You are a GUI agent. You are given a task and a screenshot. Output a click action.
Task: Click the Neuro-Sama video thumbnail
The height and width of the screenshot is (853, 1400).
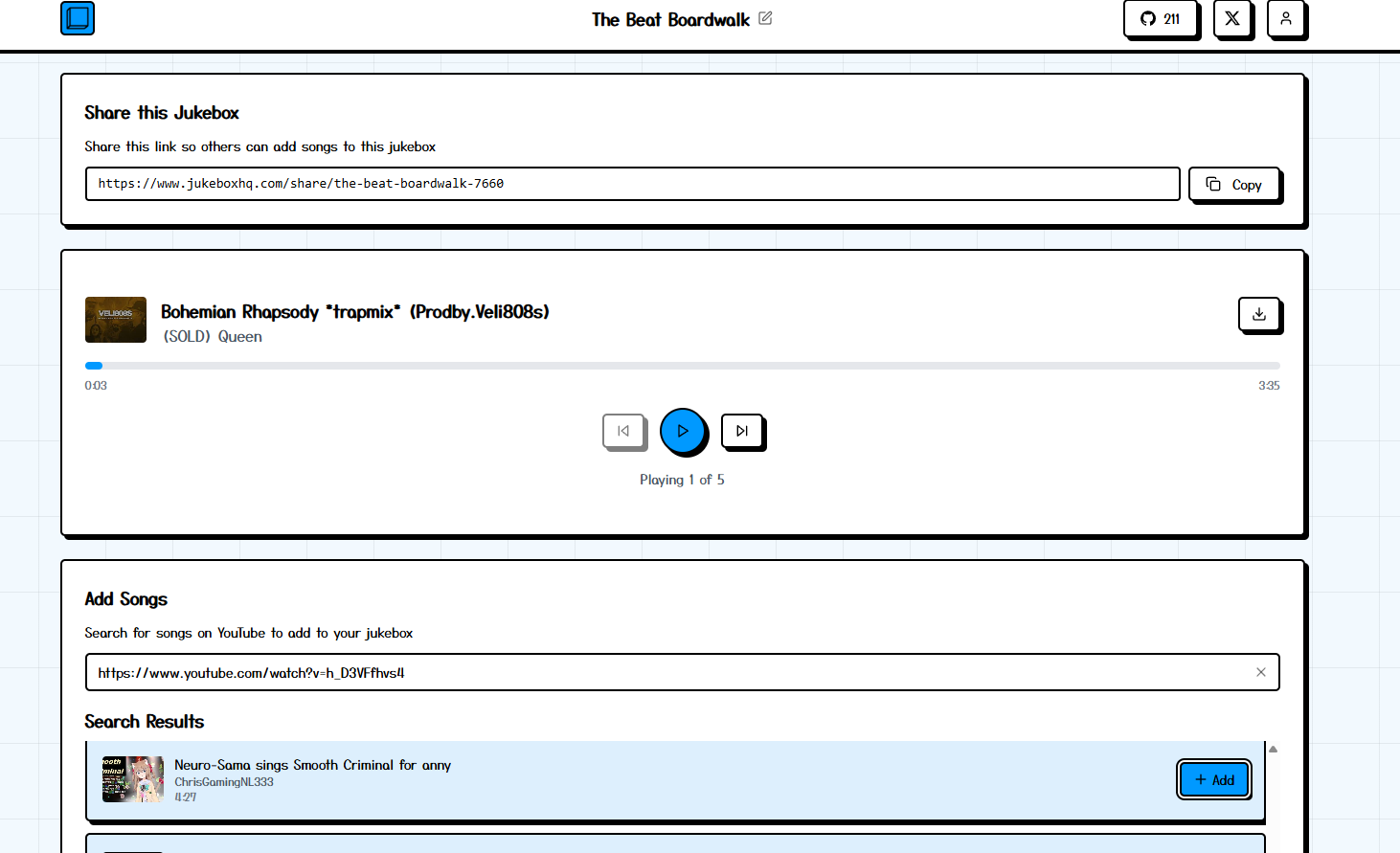[133, 779]
